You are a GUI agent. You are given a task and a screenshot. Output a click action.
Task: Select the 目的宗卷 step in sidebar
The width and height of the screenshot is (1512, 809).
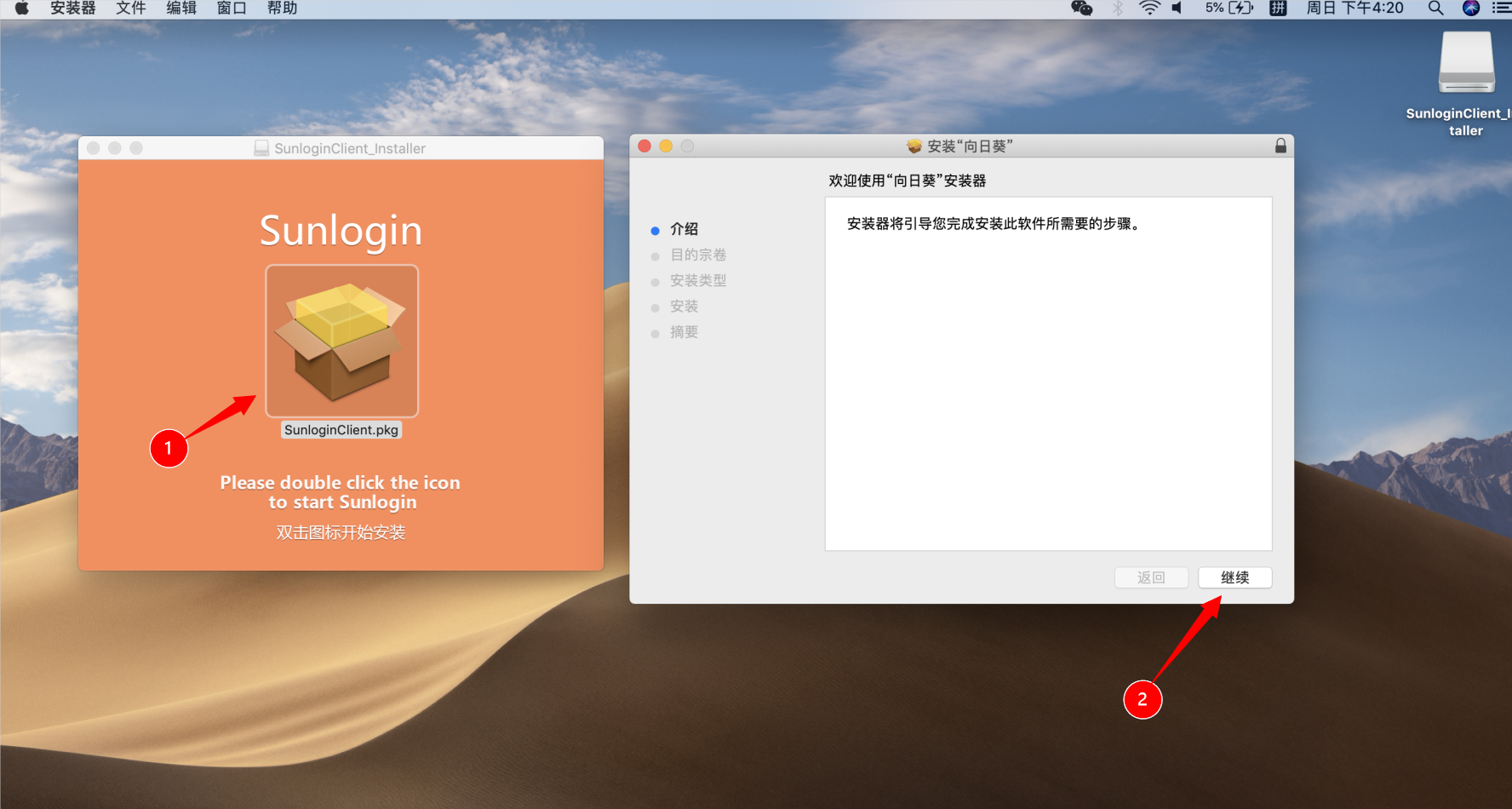tap(698, 255)
